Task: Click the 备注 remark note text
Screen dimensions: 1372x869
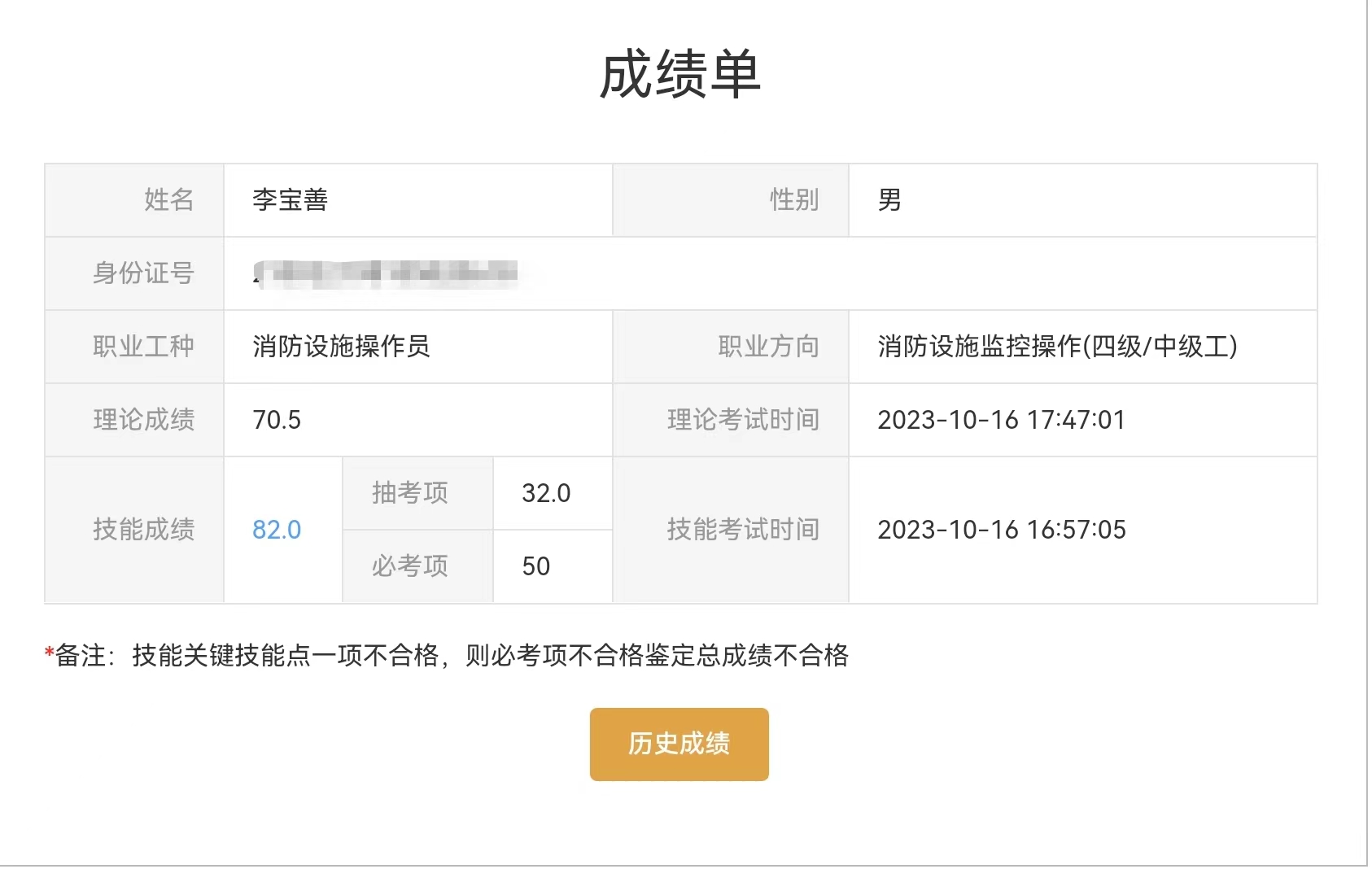Action: pyautogui.click(x=447, y=655)
